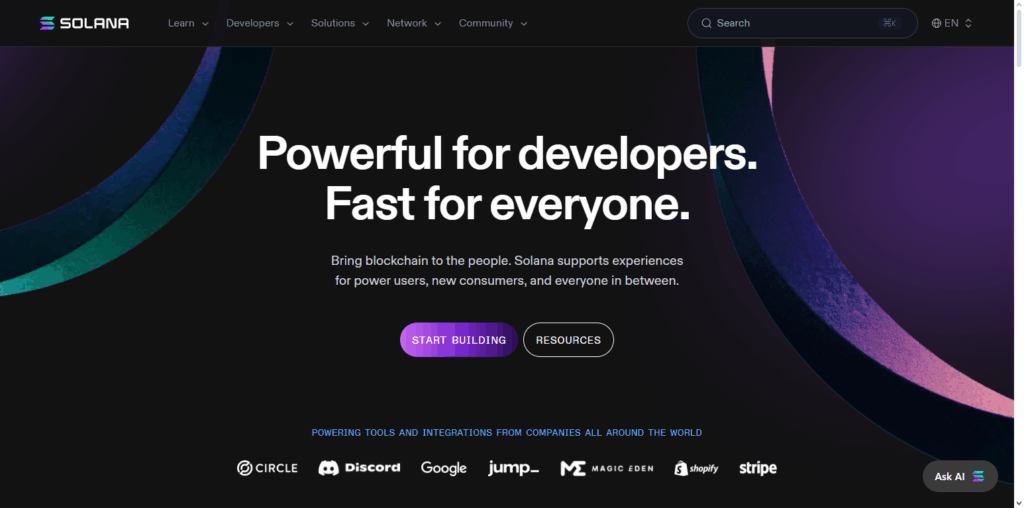Open the Solutions navigation menu
The image size is (1024, 508).
340,23
